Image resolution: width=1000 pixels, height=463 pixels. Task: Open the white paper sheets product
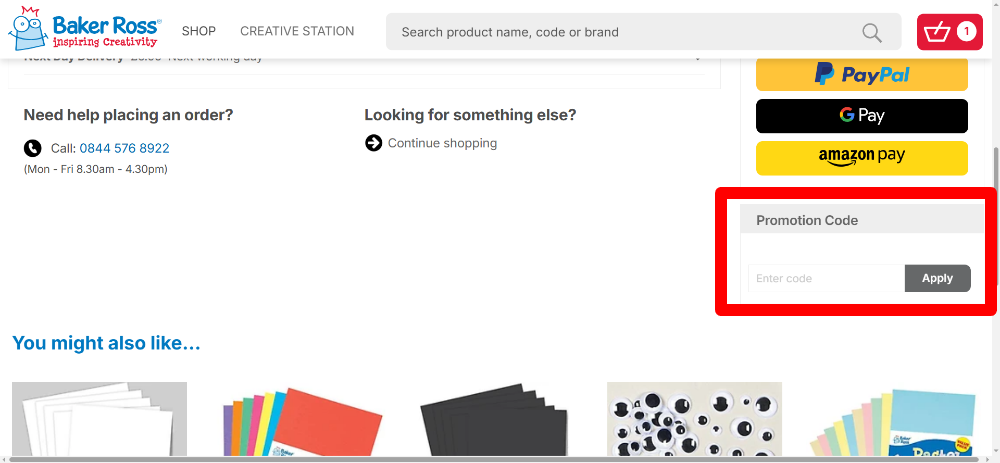tap(99, 420)
